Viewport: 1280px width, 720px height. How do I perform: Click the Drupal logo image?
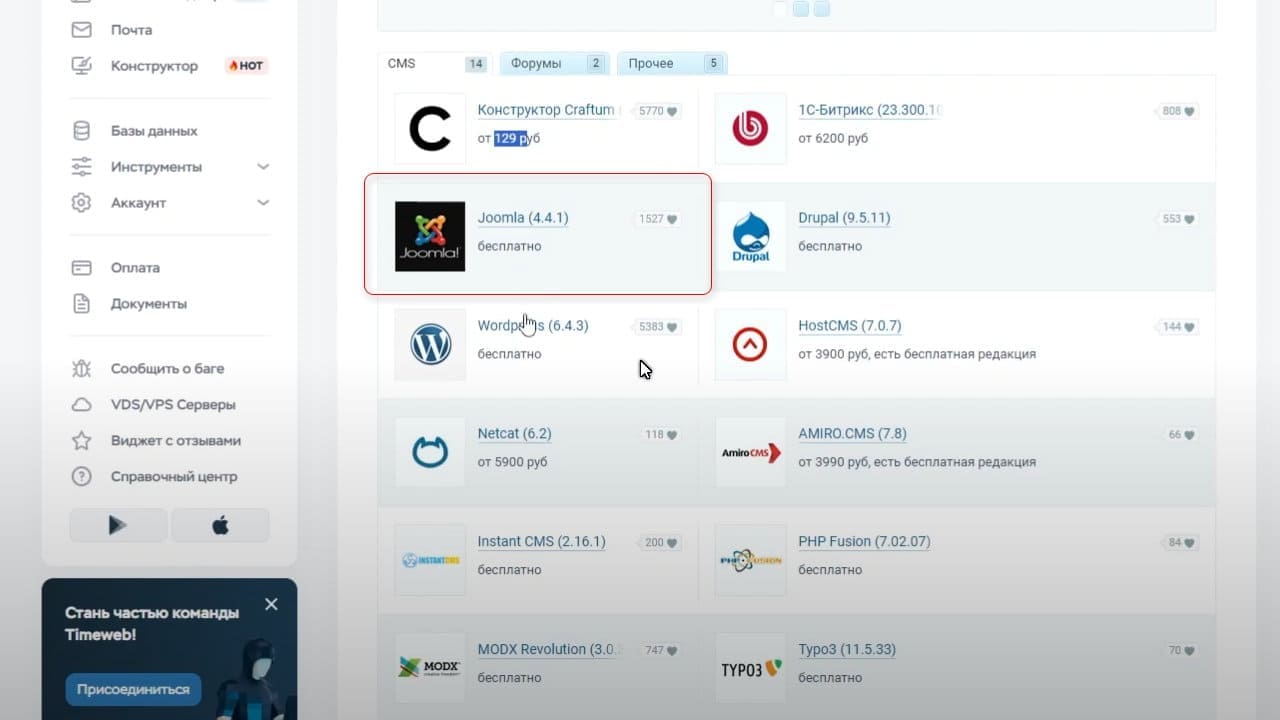(x=750, y=236)
